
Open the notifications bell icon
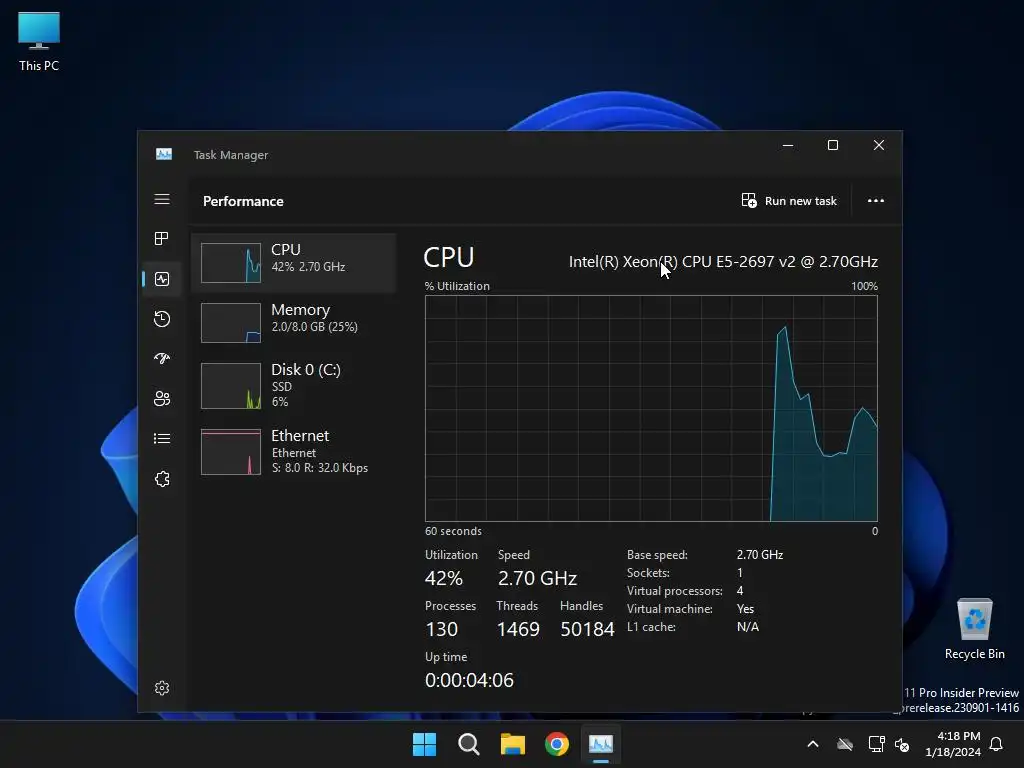[996, 744]
